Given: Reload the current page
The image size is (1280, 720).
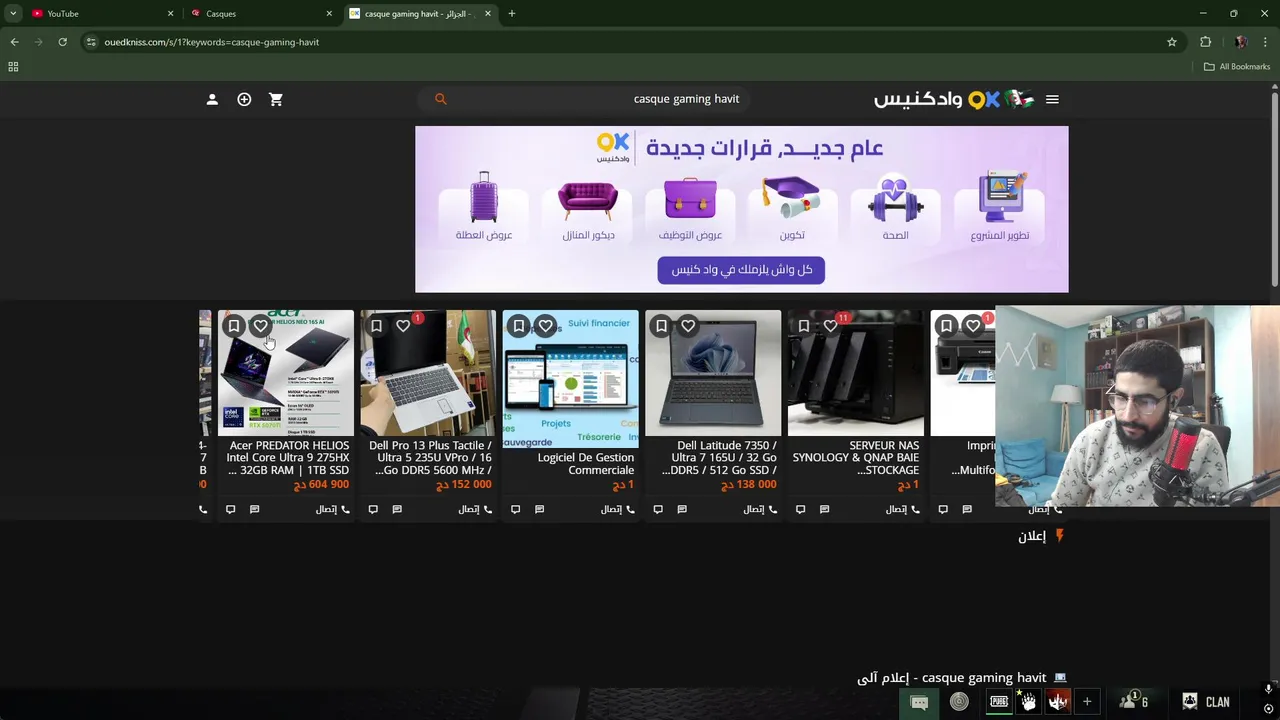Looking at the screenshot, I should pos(62,42).
